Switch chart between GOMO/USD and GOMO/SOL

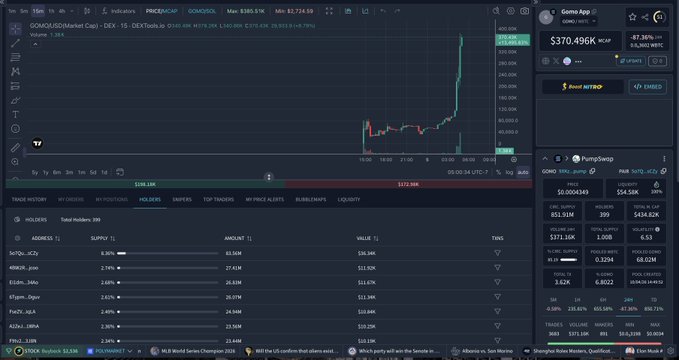click(x=202, y=11)
